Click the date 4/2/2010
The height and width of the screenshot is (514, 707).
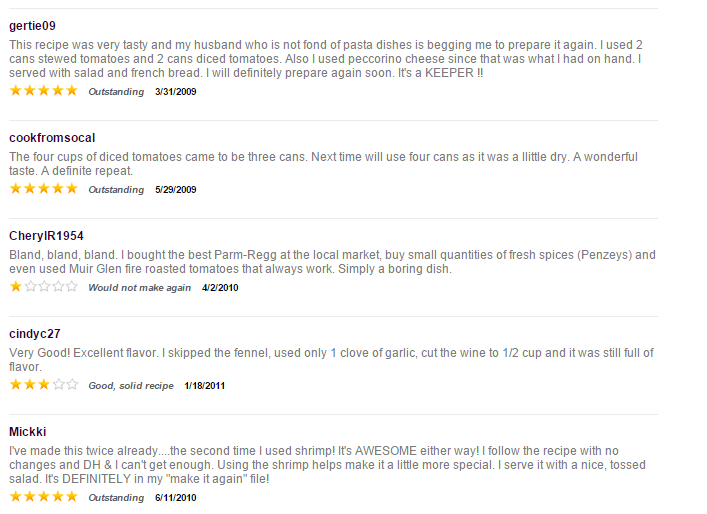(220, 288)
